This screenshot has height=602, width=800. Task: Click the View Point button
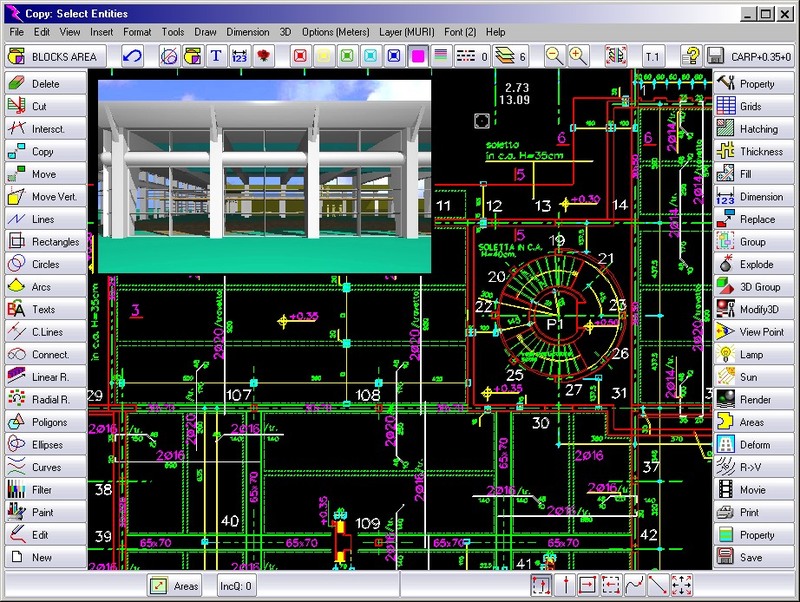pos(754,332)
